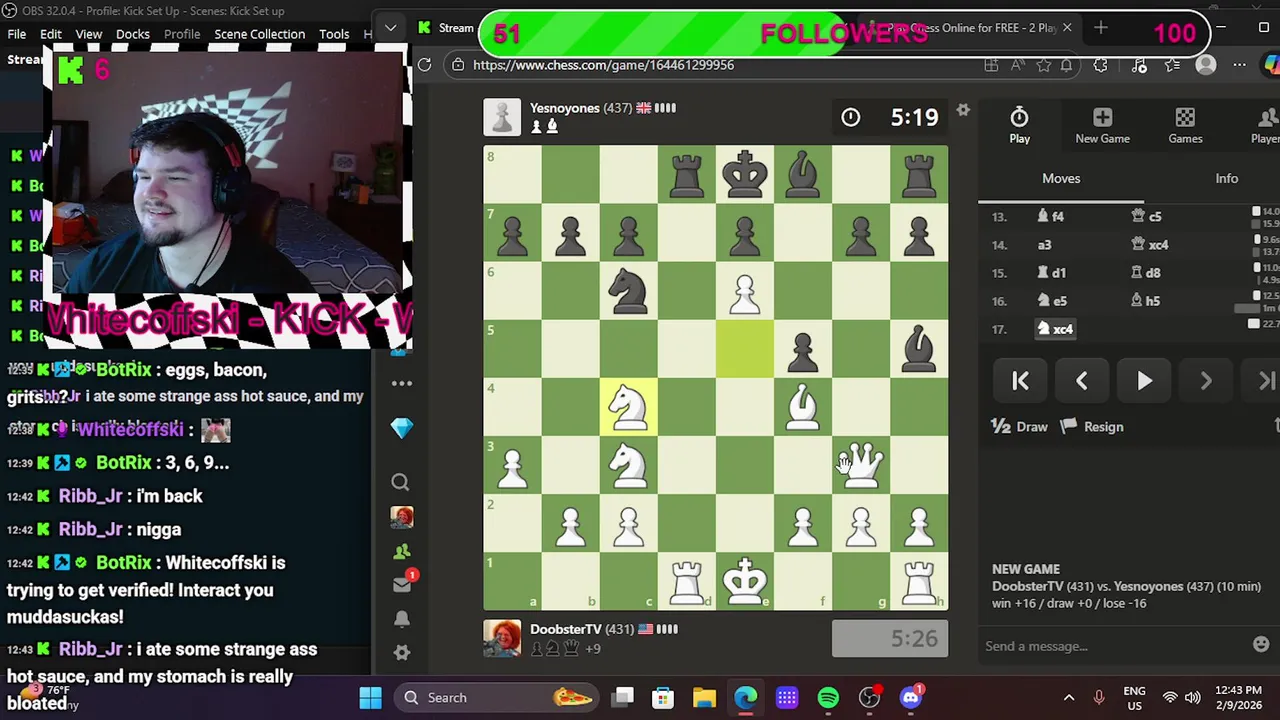Select highlighted move 17 xc4
Image resolution: width=1280 pixels, height=720 pixels.
(1056, 328)
